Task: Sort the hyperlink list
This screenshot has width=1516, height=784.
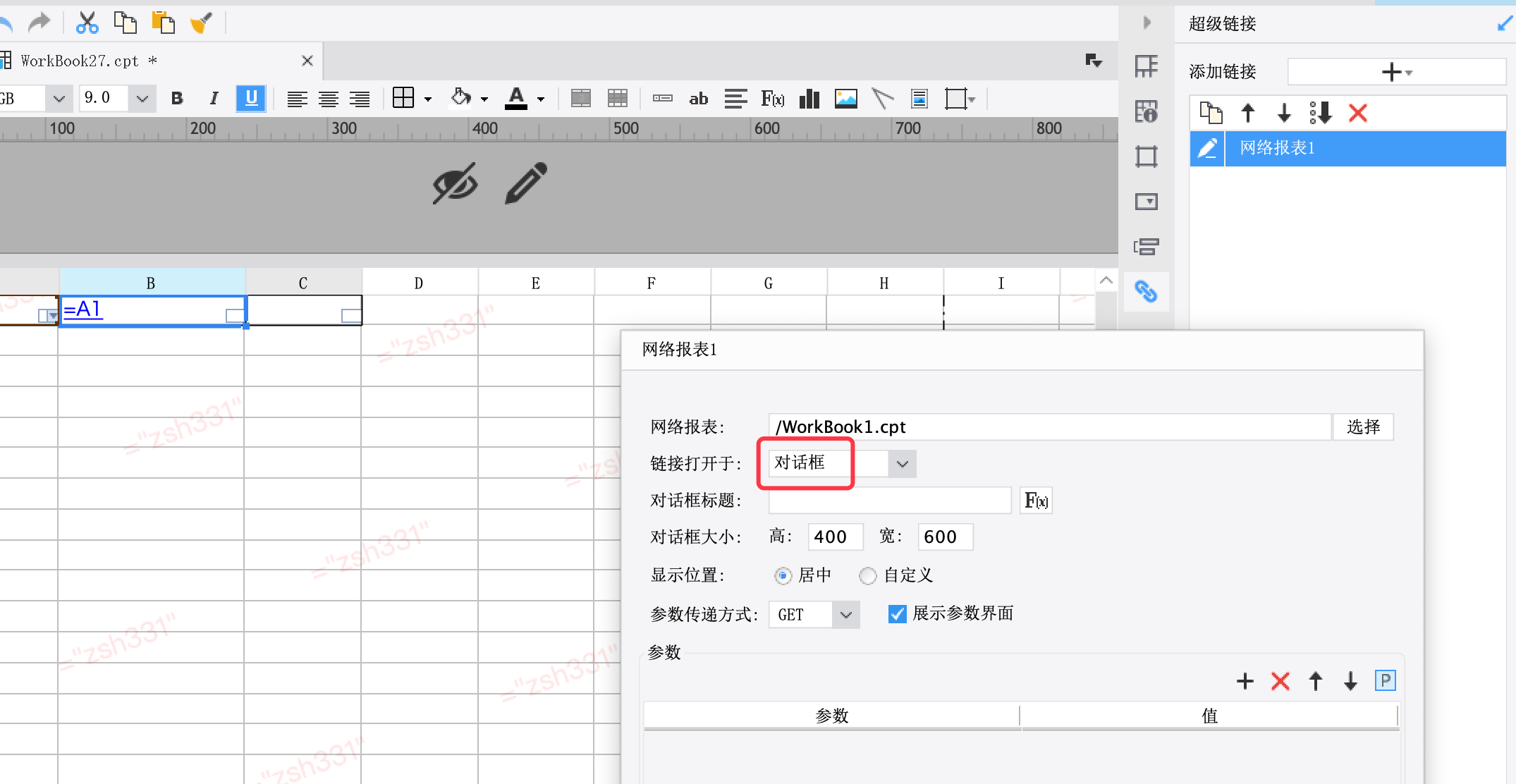Action: coord(1321,113)
